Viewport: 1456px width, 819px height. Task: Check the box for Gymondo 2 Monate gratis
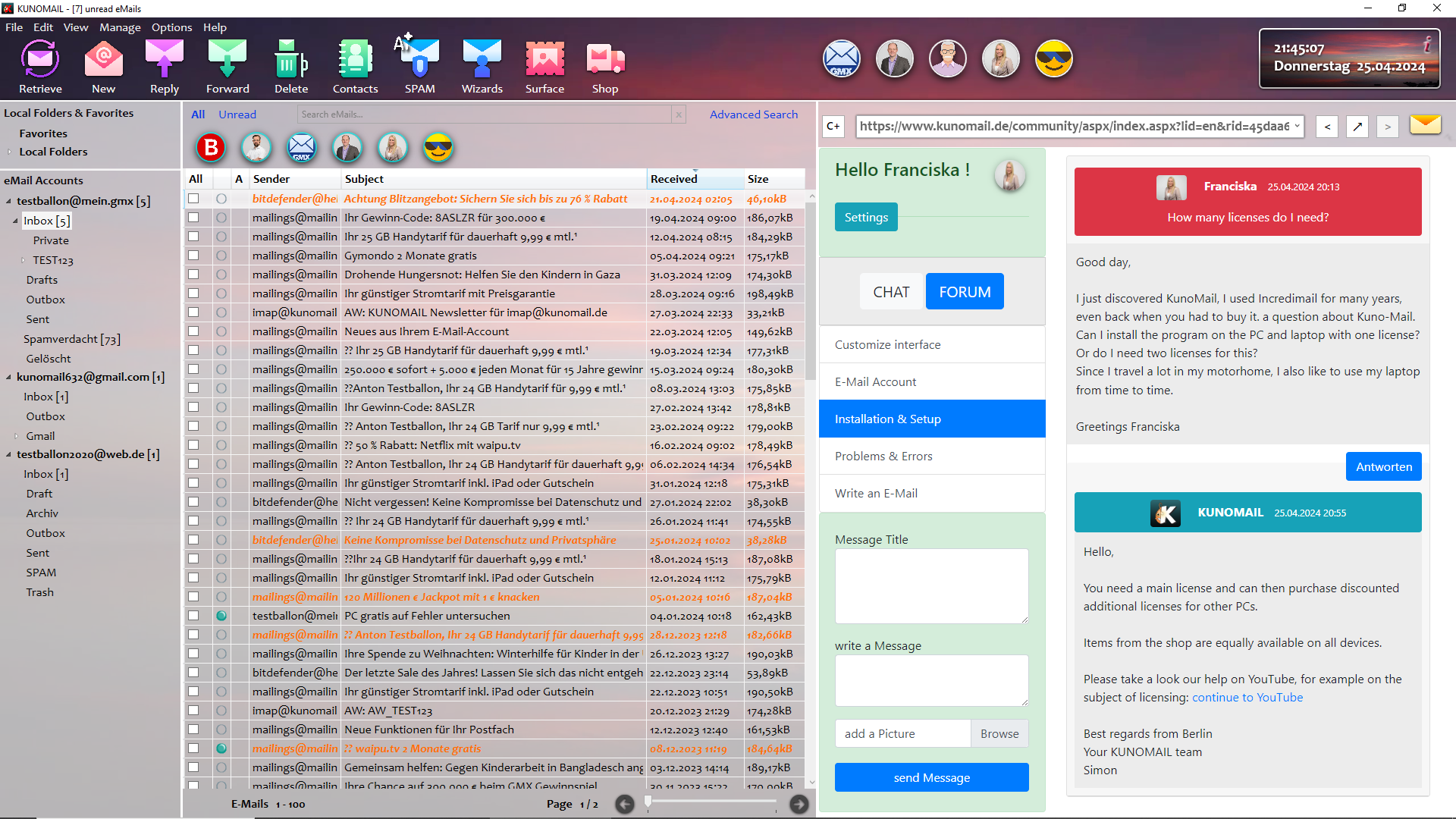tap(193, 256)
